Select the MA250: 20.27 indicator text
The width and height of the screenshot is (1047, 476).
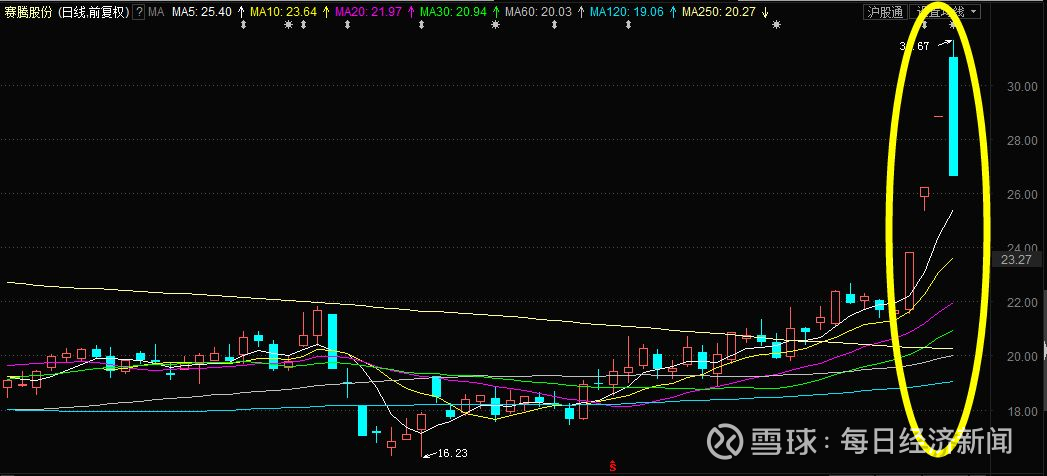pos(717,12)
